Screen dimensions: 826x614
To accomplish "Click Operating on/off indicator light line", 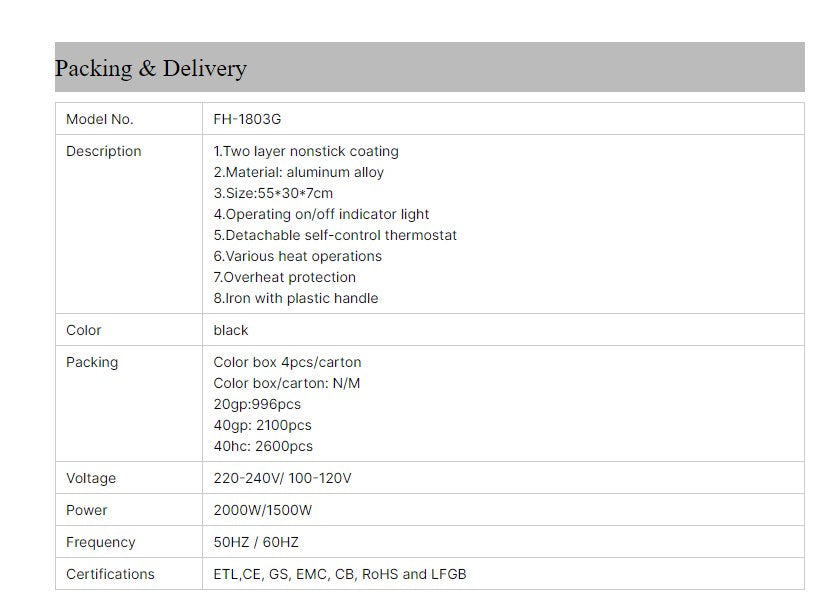I will click(x=321, y=214).
